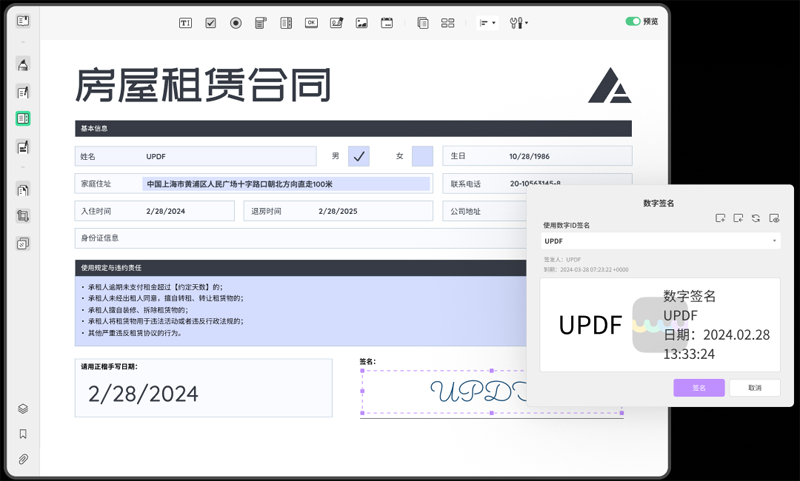The image size is (800, 481).
Task: Open the tools wrench dropdown in toolbar
Action: coord(518,22)
